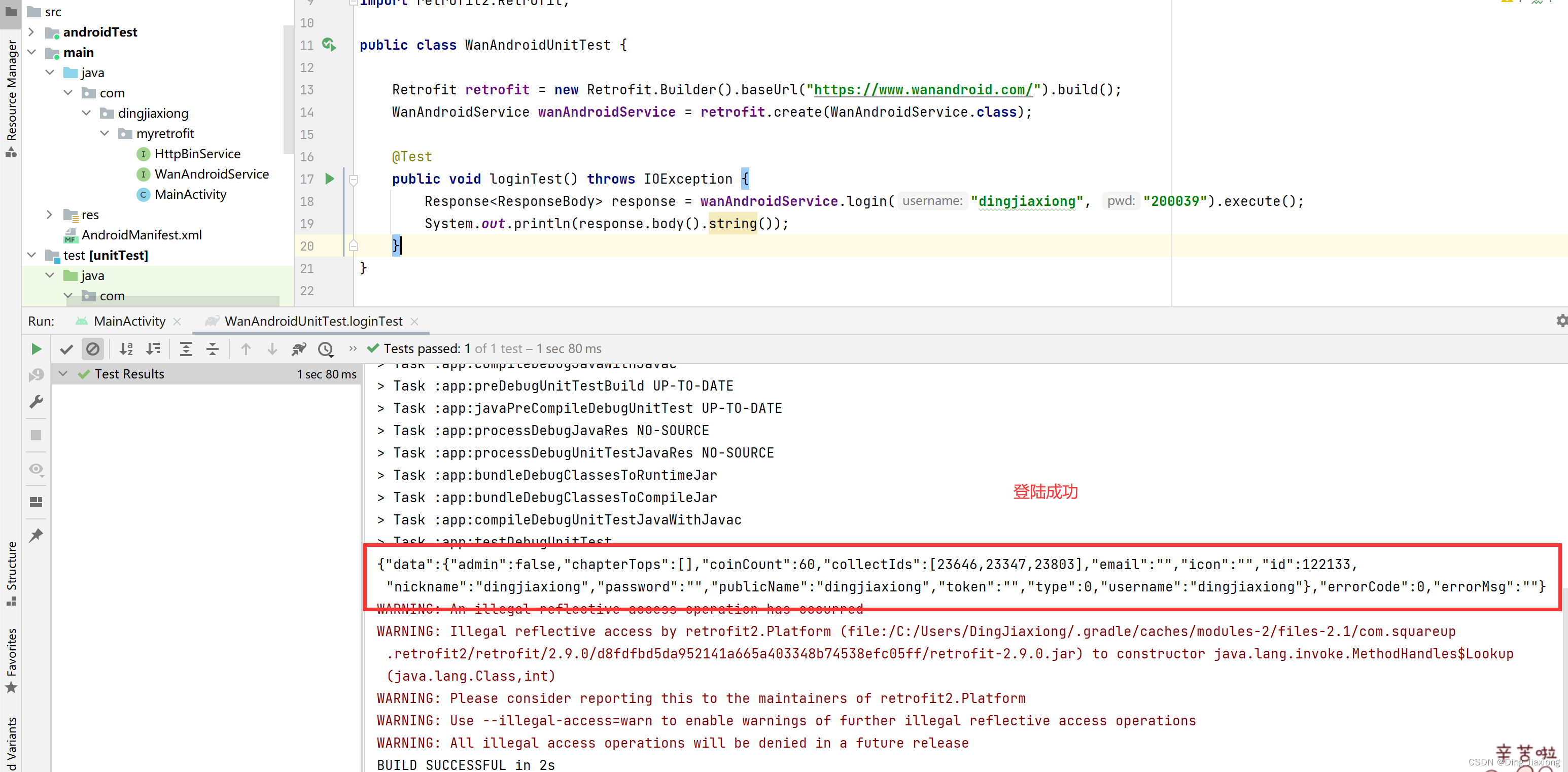
Task: Go to the previous failed test arrow
Action: click(x=246, y=349)
